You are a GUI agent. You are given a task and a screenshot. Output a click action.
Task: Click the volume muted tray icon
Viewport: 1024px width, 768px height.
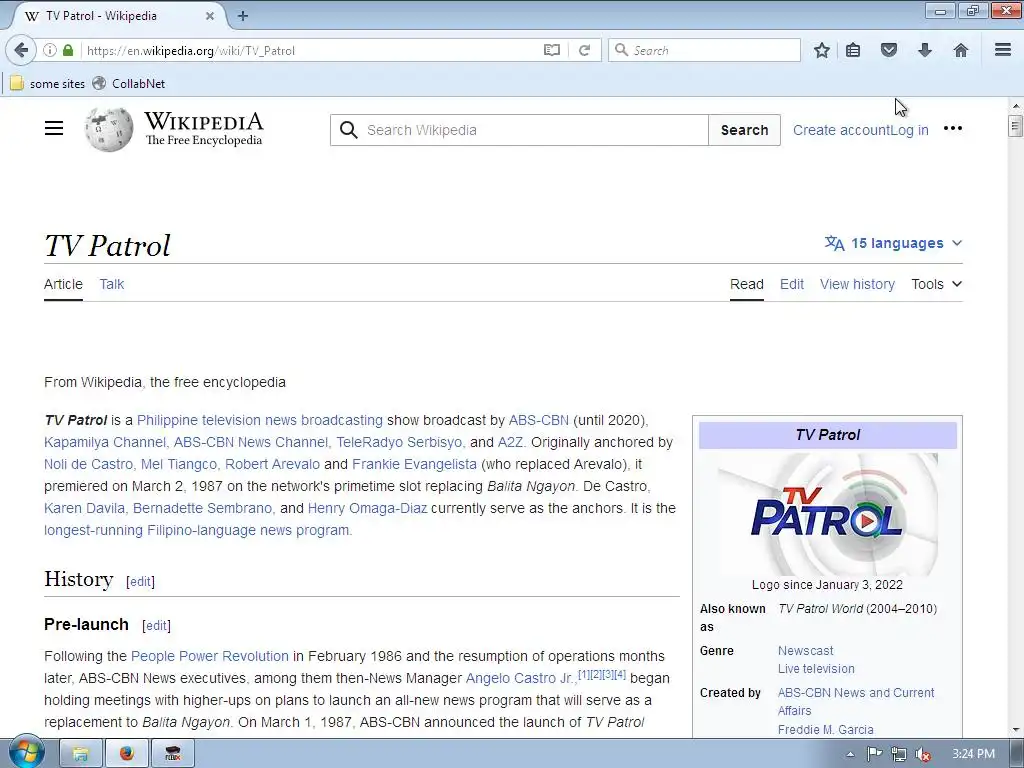click(923, 754)
